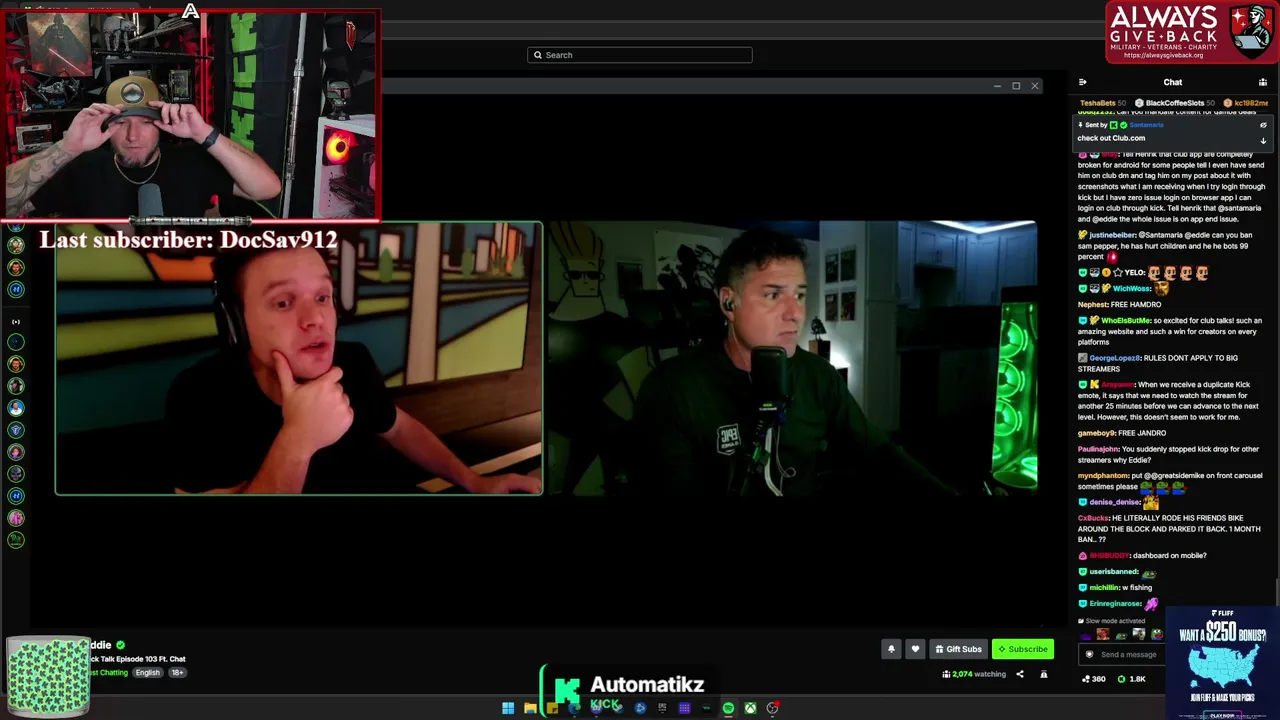1280x720 pixels.
Task: Click the green Subscribe button
Action: click(1023, 649)
